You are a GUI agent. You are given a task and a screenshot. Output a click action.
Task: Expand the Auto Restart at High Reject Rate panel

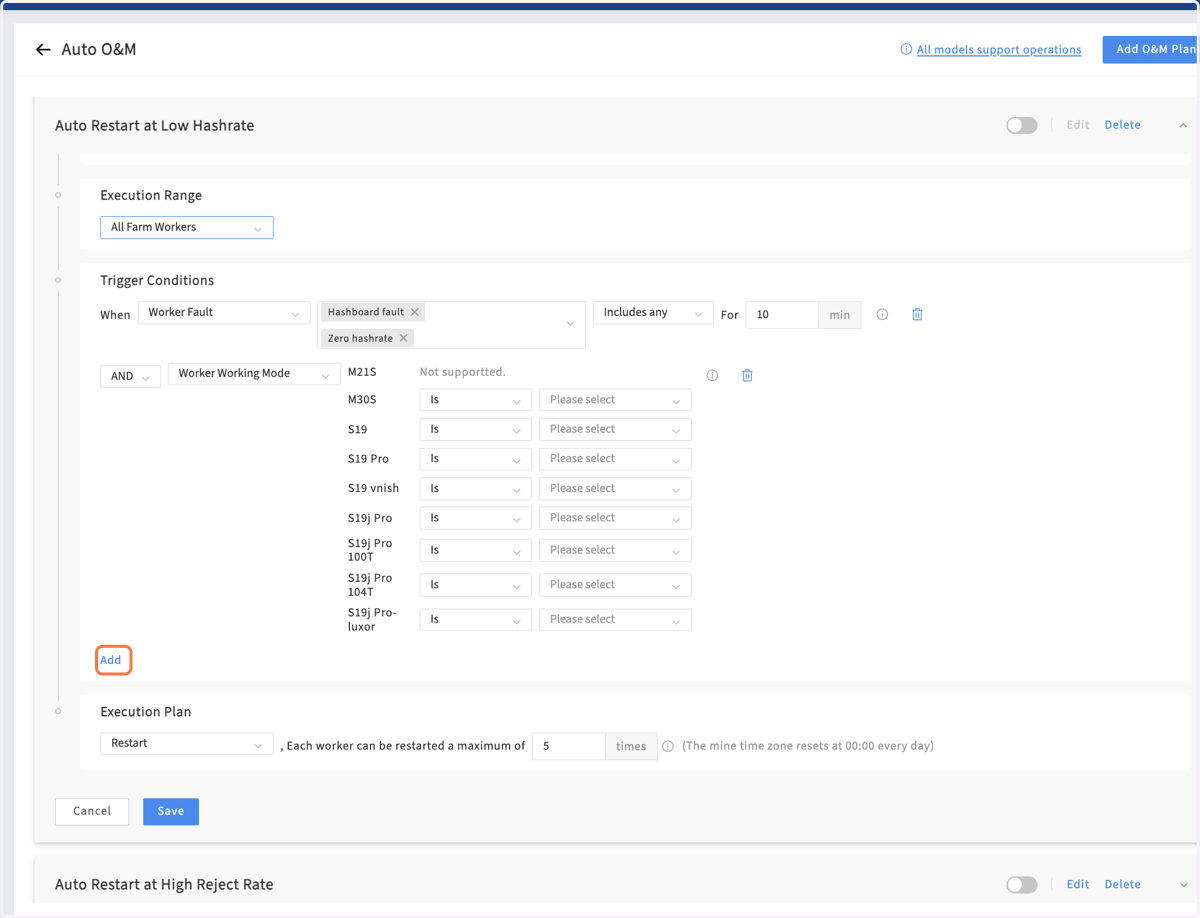pos(1183,885)
